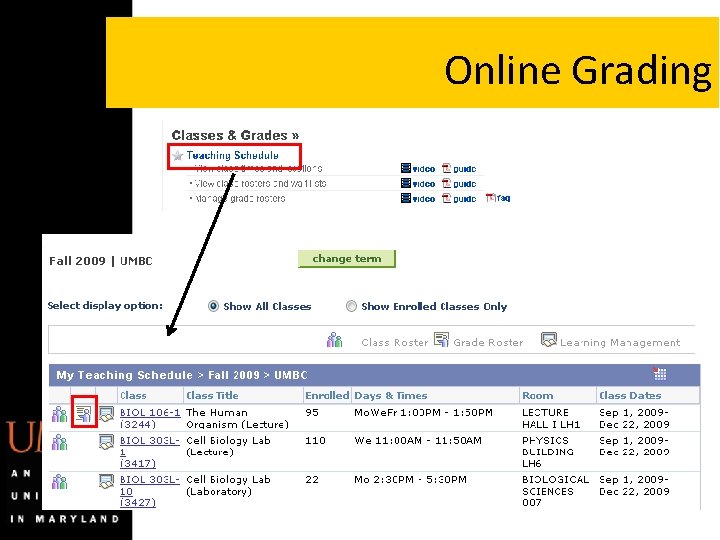Image resolution: width=720 pixels, height=540 pixels.
Task: Open video for manage grade rosters row
Action: pyautogui.click(x=418, y=198)
